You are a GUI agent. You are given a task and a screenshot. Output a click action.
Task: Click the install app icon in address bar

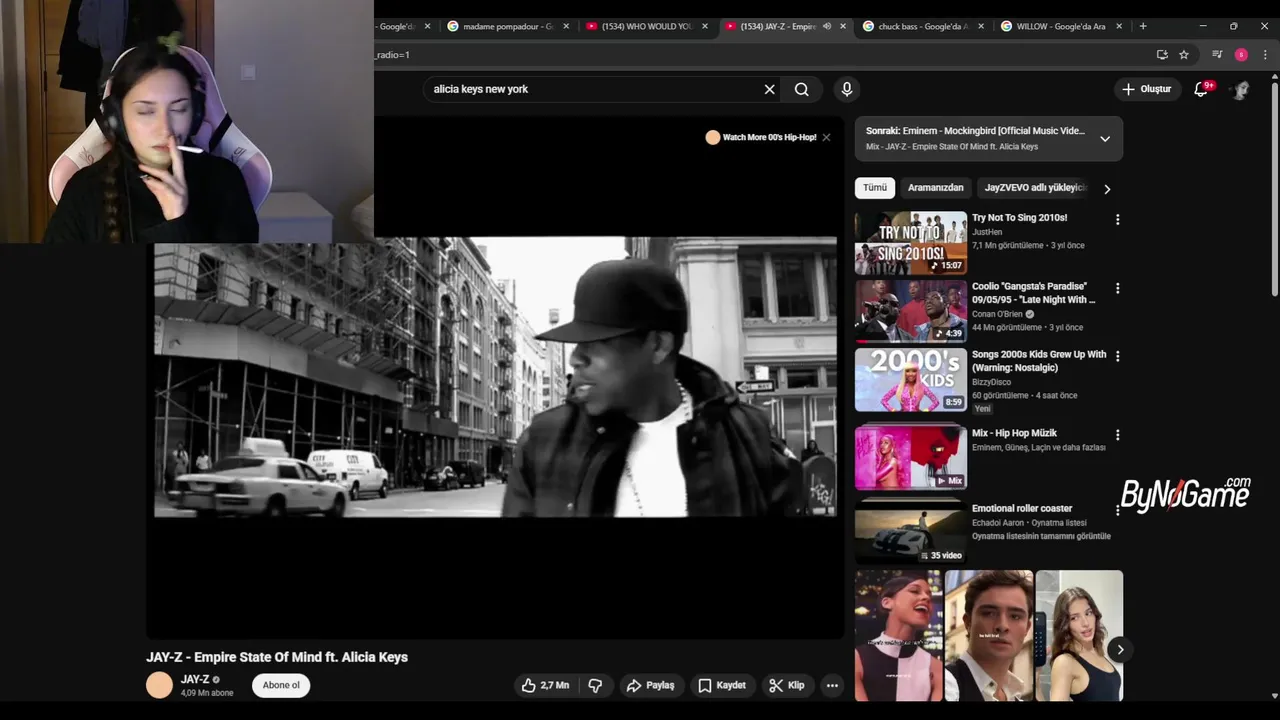click(x=1162, y=55)
